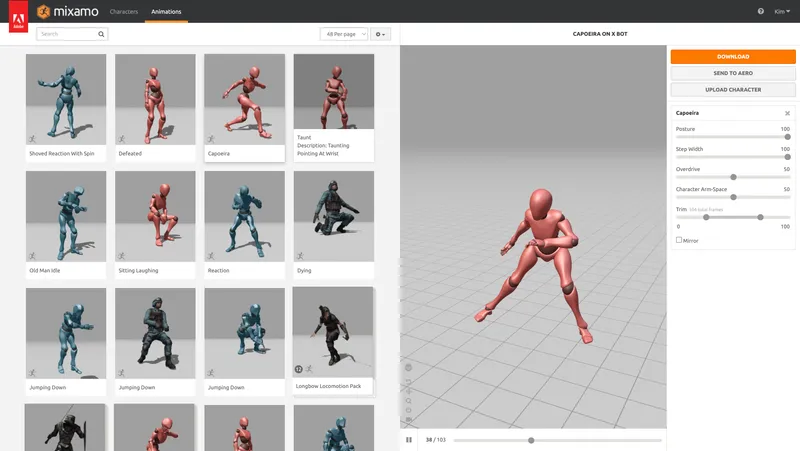Click the pack badge on Longbow Locomotion Pack
This screenshot has height=451, width=800.
point(299,369)
